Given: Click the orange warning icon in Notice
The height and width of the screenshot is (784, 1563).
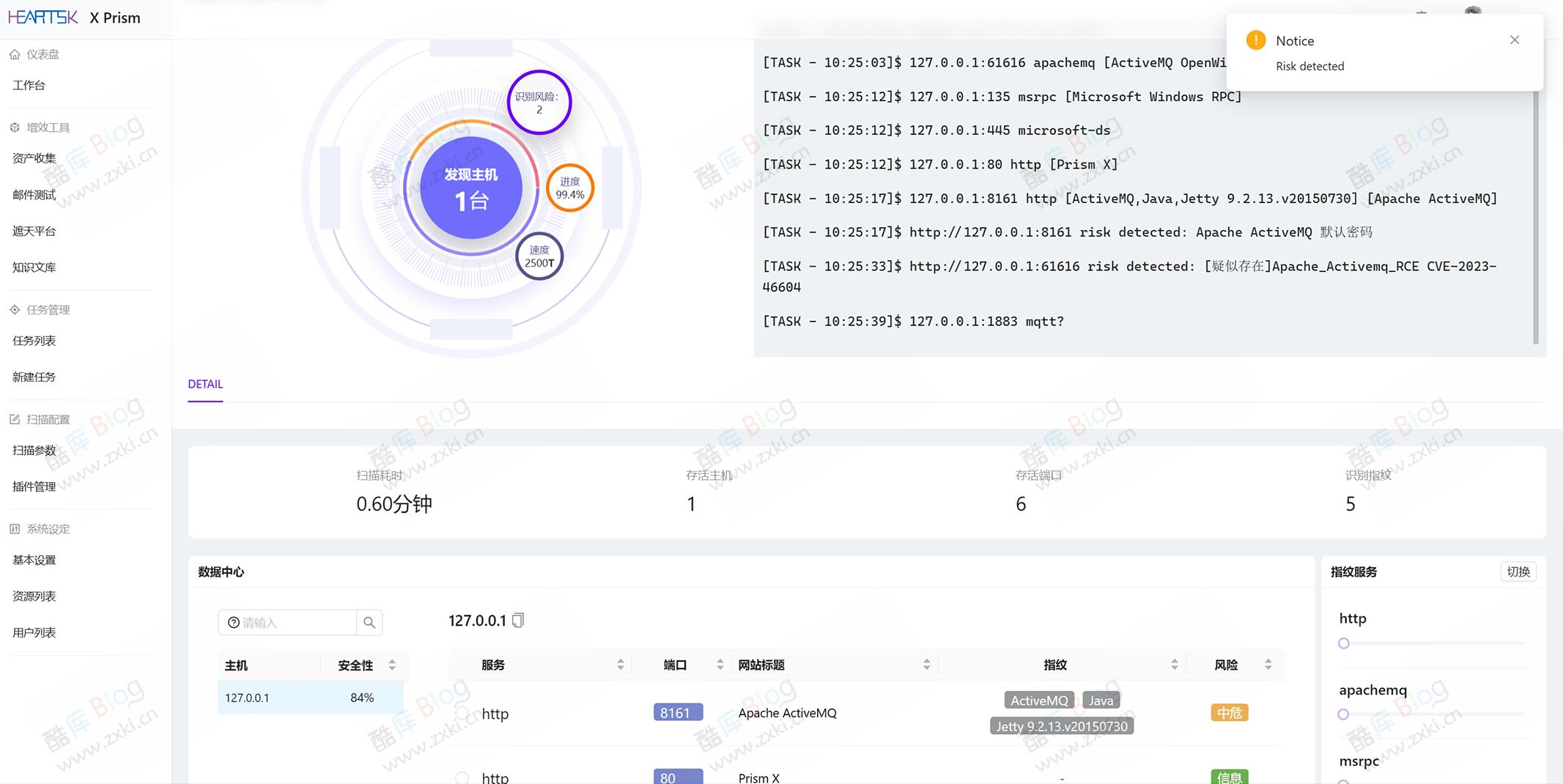Looking at the screenshot, I should pyautogui.click(x=1255, y=40).
